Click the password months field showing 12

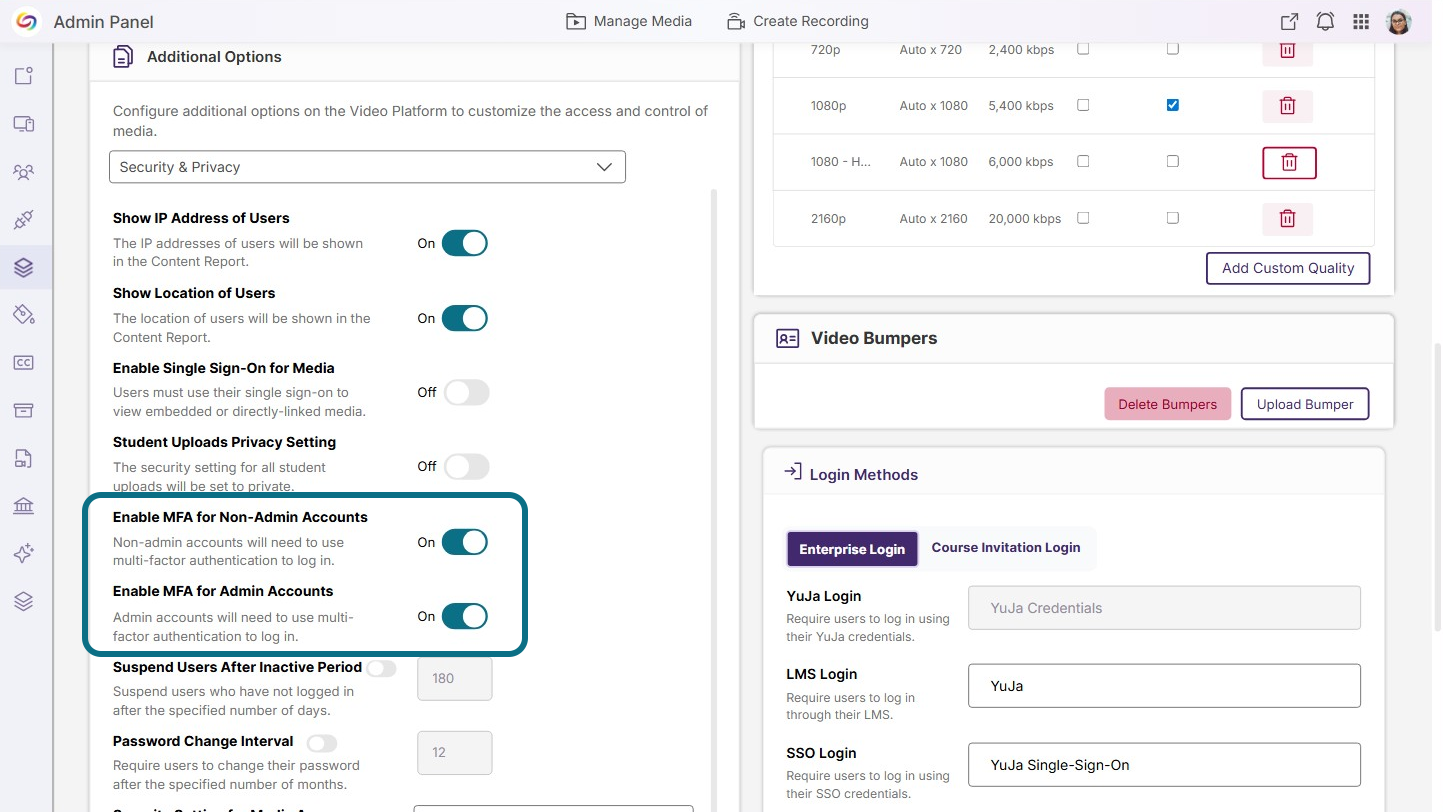click(x=455, y=753)
